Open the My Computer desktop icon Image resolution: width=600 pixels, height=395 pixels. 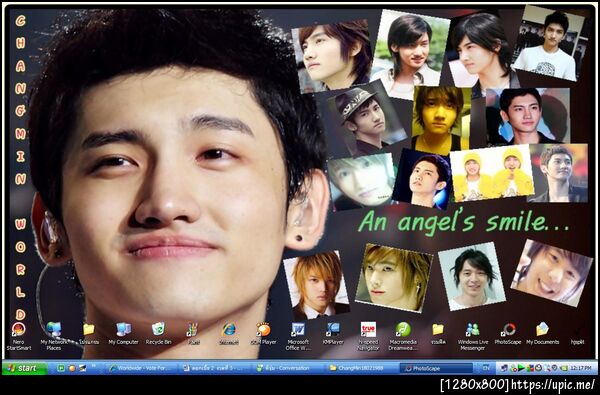tap(123, 334)
